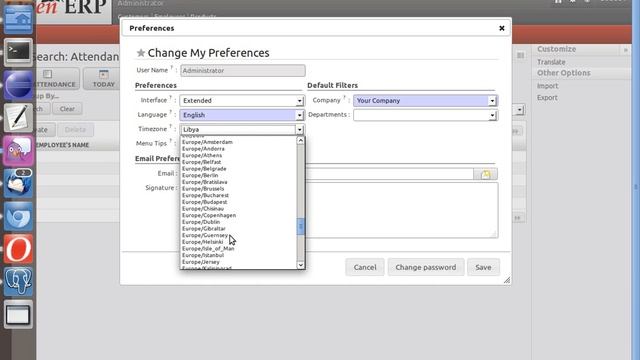Select Europe/Gibraltar timezone
The image size is (640, 360).
204,229
